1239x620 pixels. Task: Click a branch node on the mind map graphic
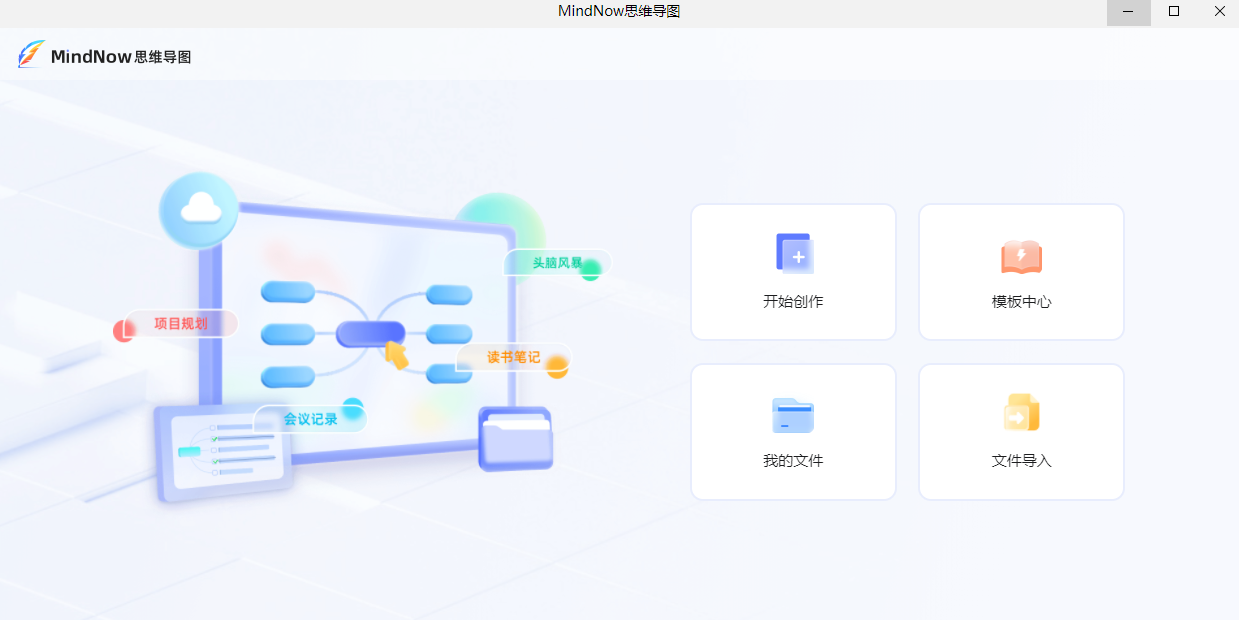[288, 293]
